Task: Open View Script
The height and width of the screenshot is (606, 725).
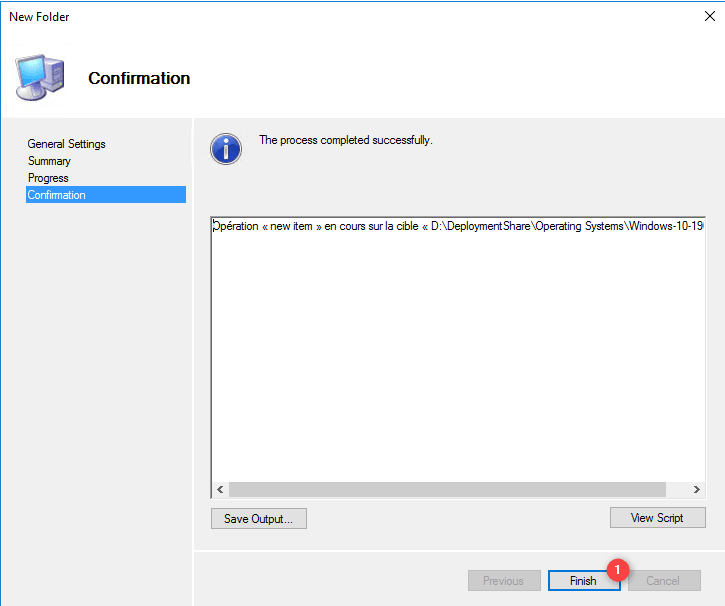Action: point(657,518)
